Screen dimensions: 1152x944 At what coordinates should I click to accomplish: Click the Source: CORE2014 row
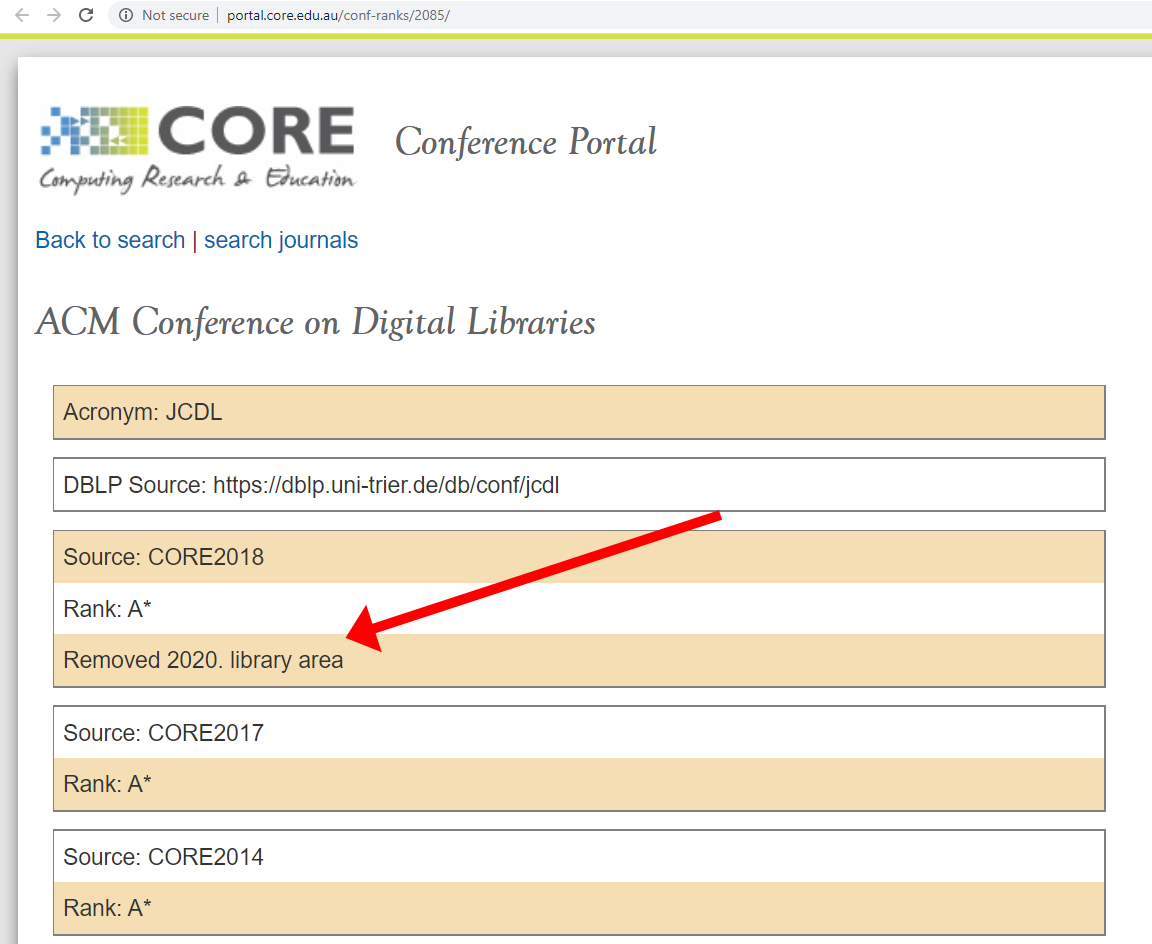tap(579, 857)
